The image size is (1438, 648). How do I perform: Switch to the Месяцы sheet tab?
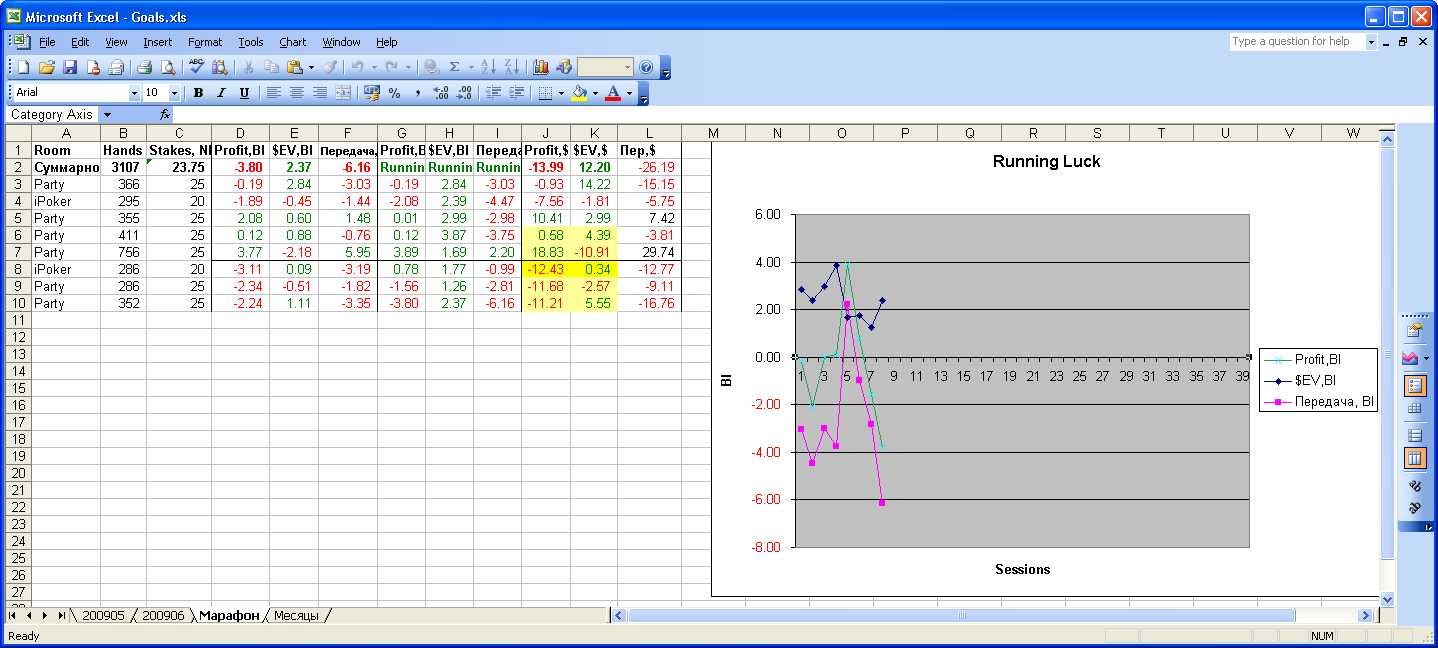click(296, 616)
